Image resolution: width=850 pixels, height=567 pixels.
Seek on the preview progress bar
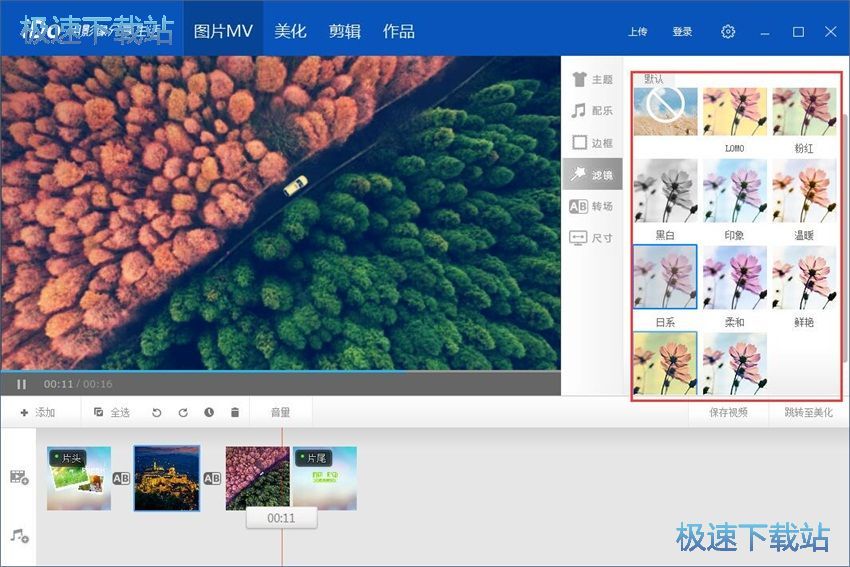click(x=280, y=372)
